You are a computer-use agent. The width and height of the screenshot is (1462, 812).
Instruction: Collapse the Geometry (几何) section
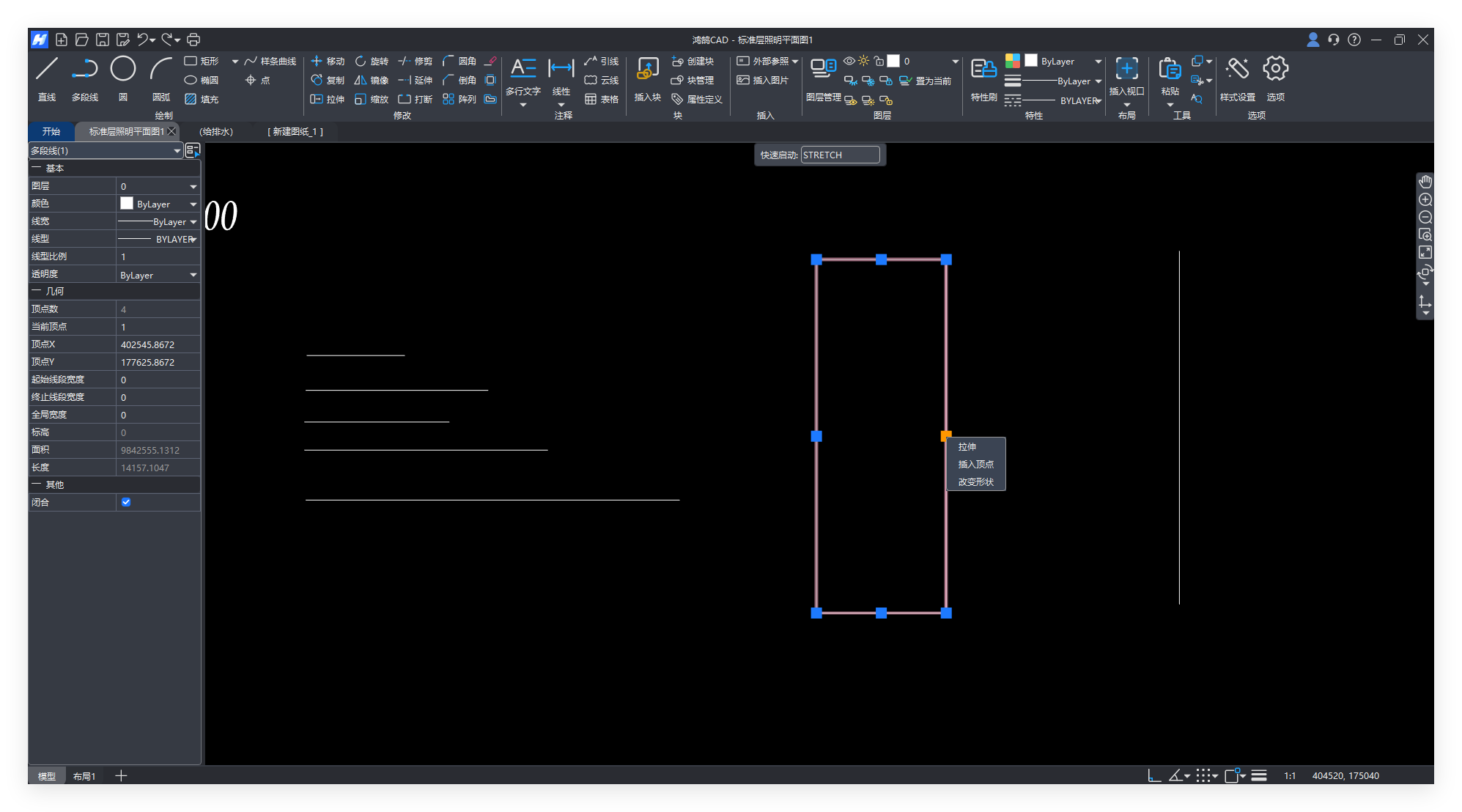[x=36, y=291]
